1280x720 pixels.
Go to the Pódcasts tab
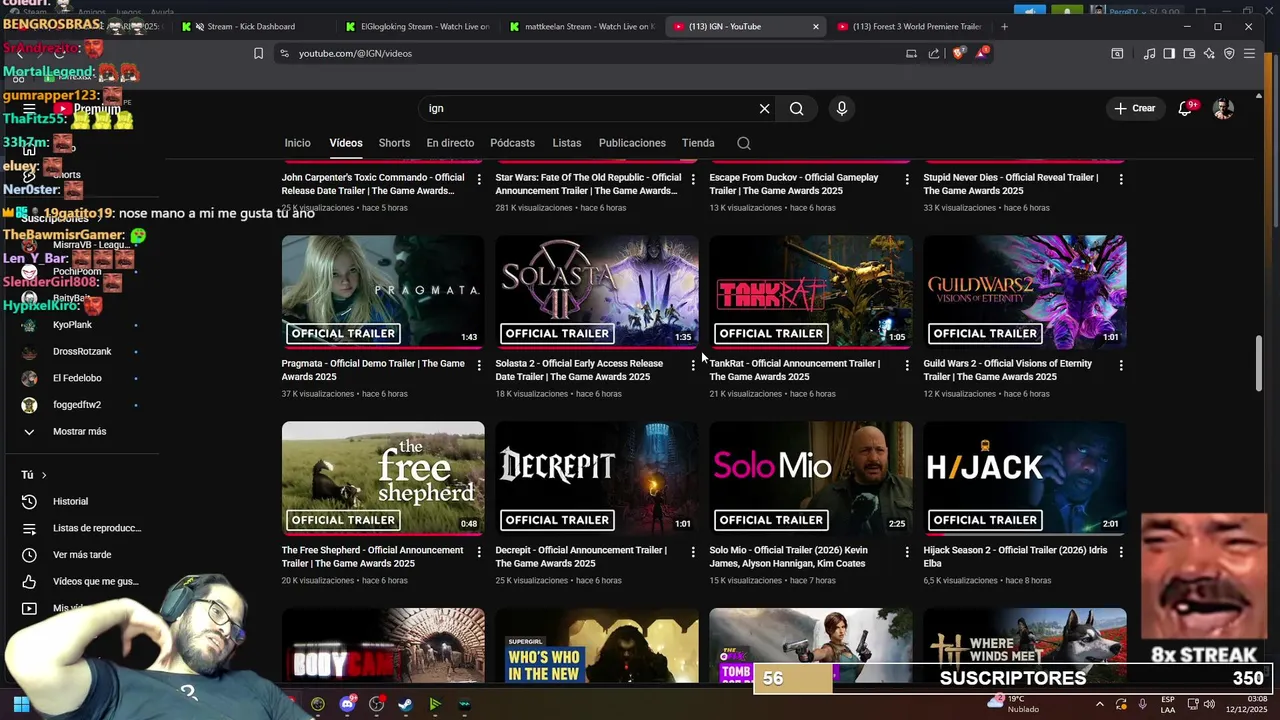pyautogui.click(x=512, y=143)
